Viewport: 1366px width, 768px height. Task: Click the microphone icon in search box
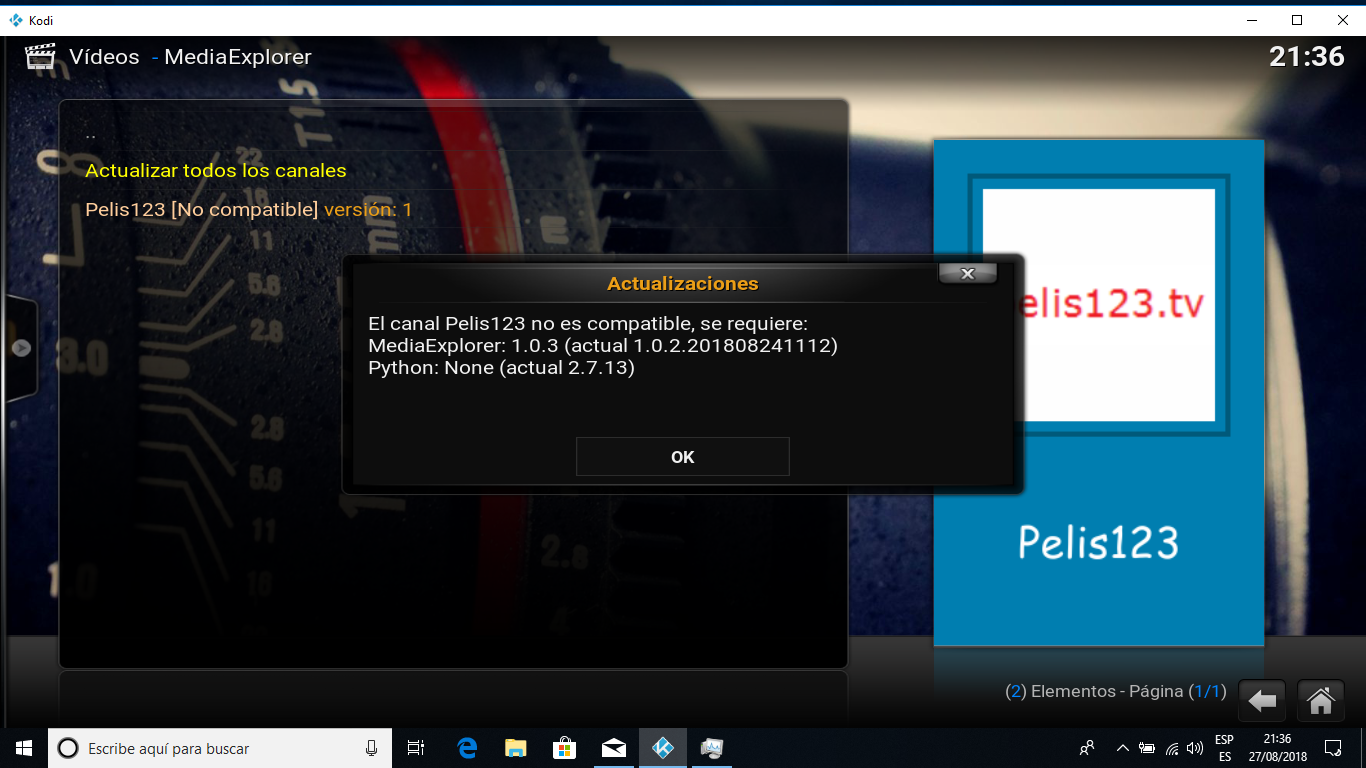371,748
